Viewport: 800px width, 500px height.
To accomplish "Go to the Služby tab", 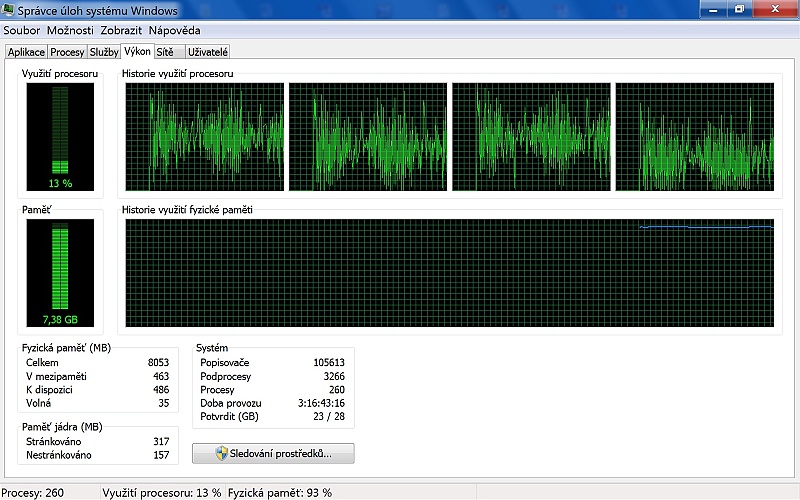I will 104,52.
